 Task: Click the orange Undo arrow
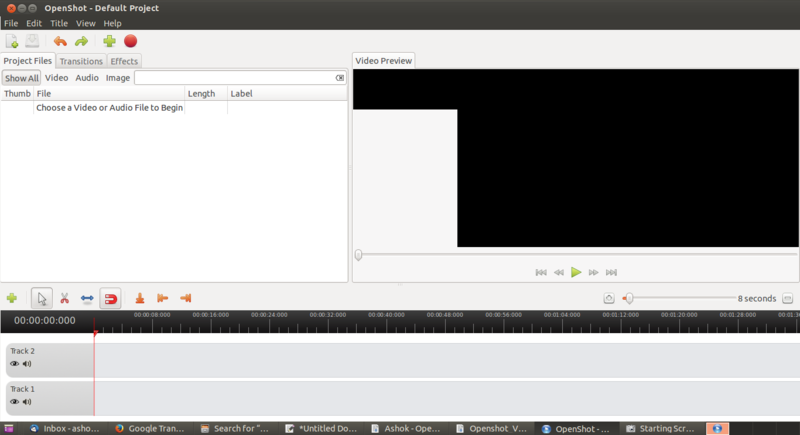[60, 41]
